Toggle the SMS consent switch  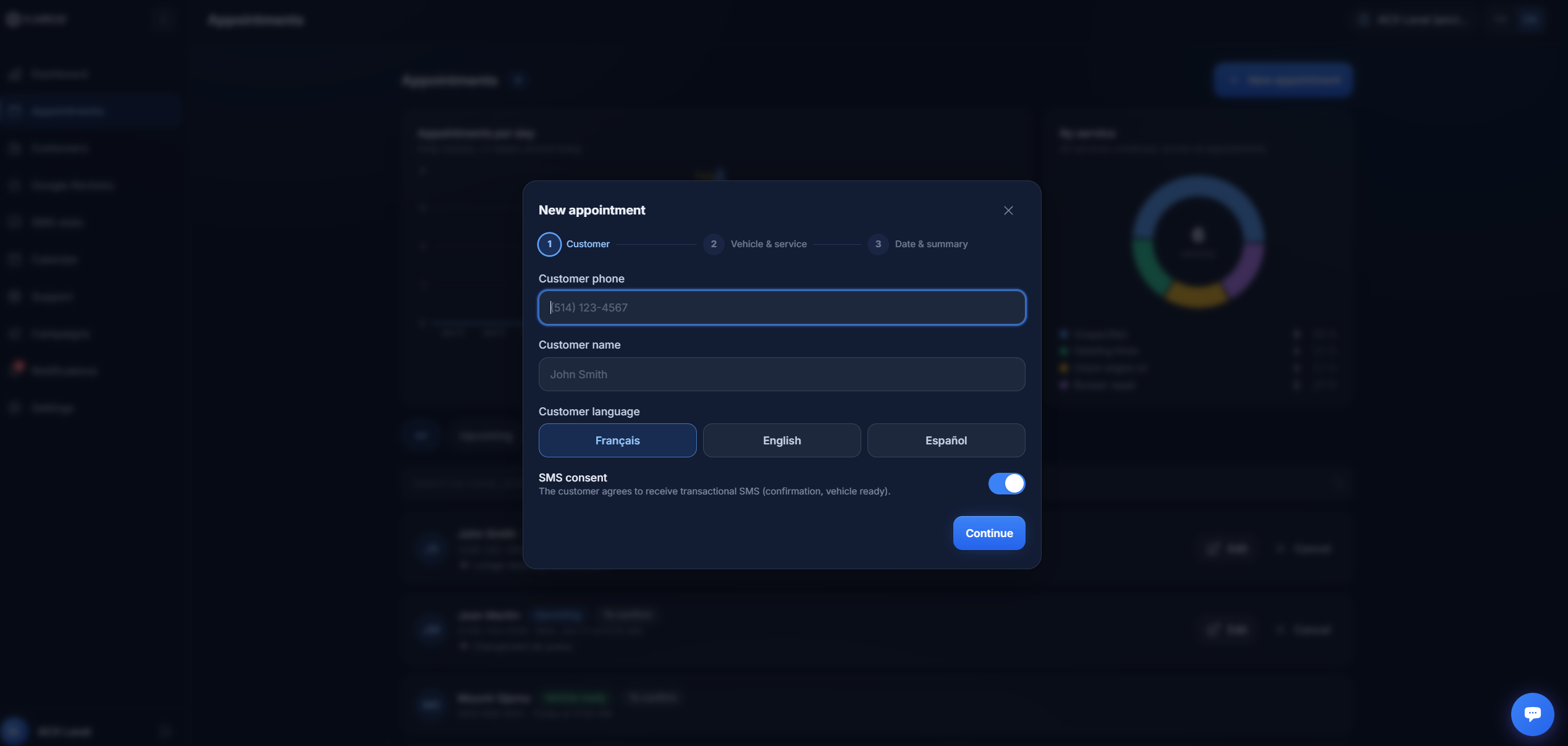(x=1006, y=483)
